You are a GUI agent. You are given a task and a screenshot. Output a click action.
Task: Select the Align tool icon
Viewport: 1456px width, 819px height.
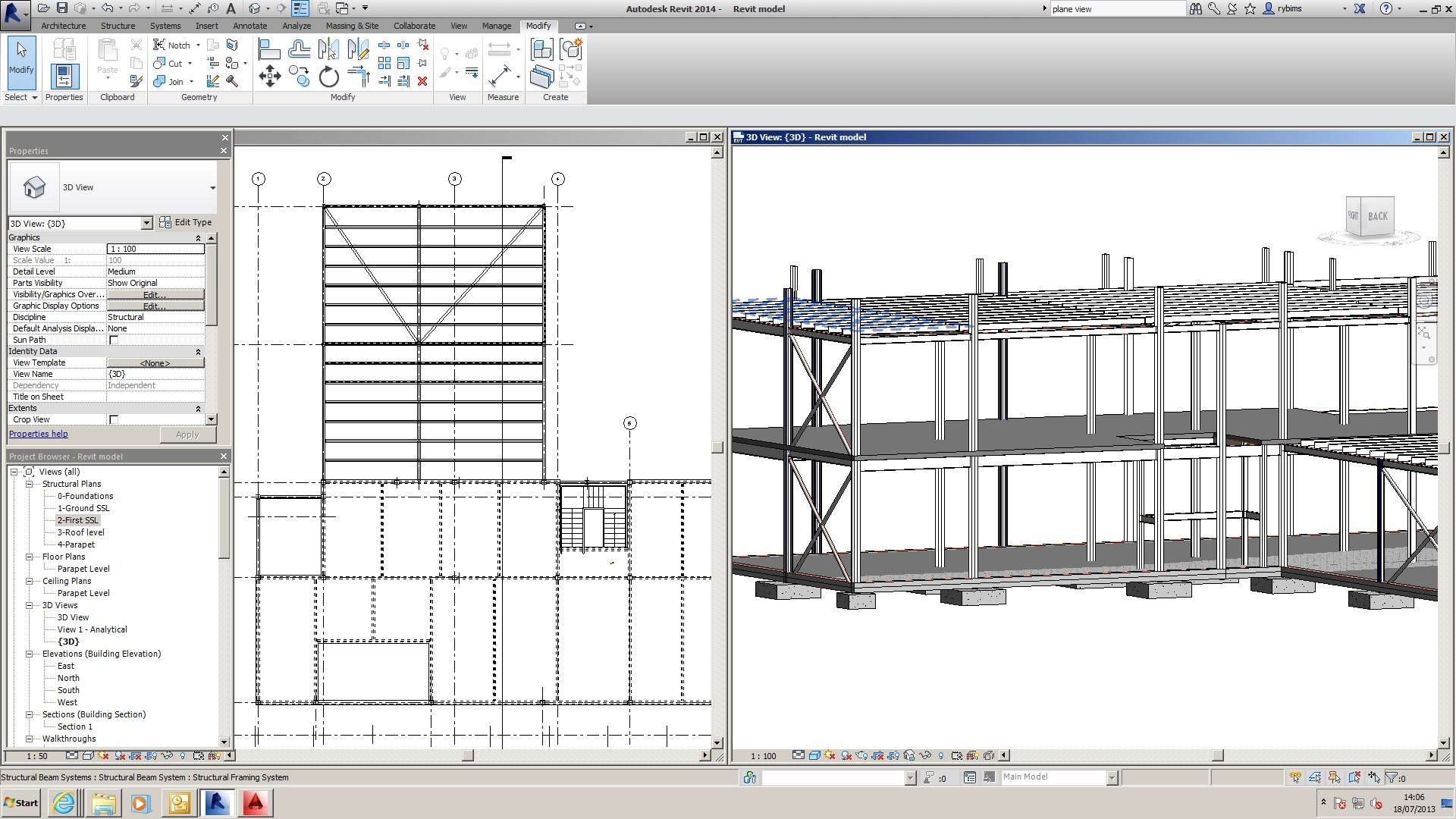269,50
